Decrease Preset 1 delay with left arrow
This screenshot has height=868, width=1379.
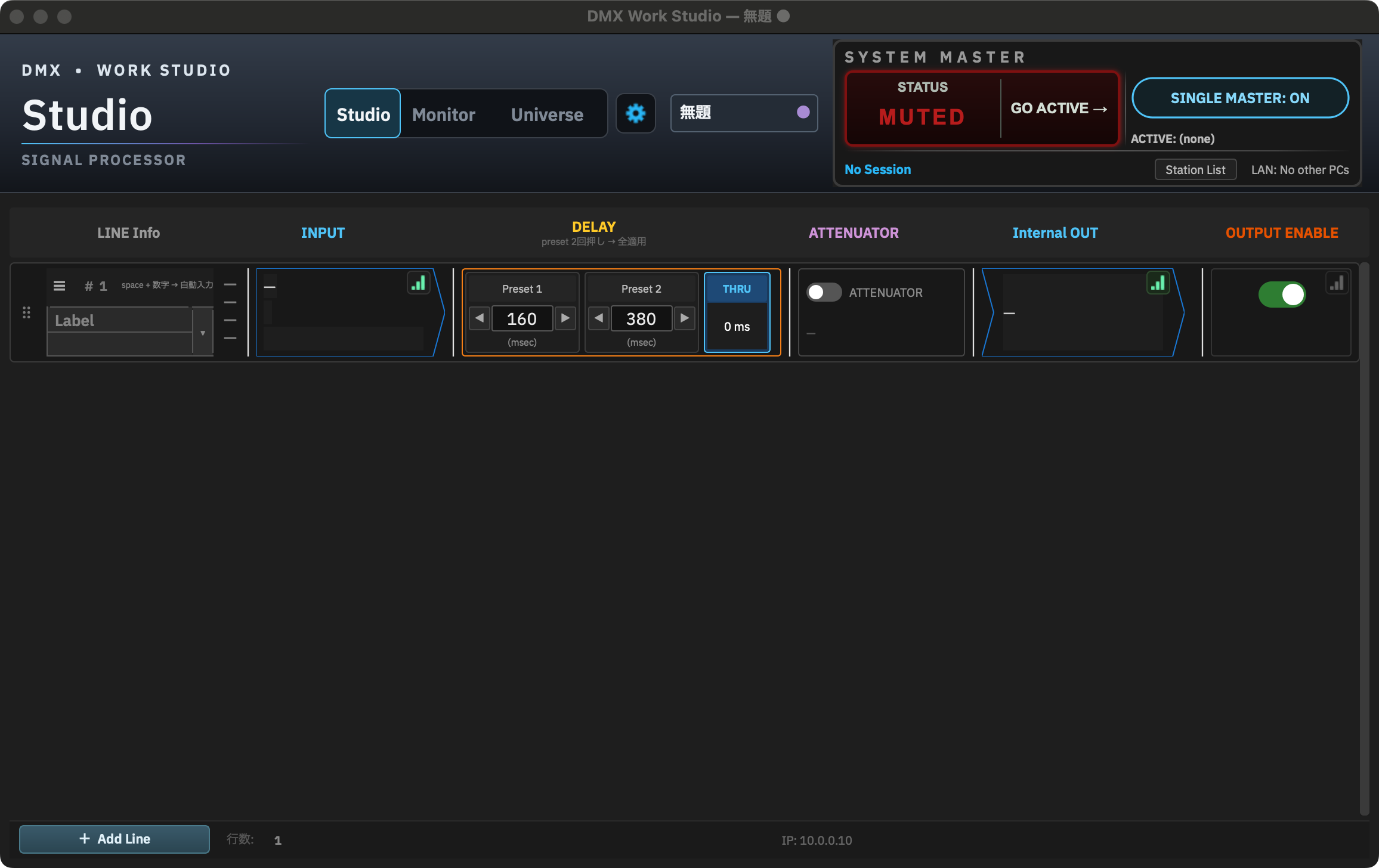pyautogui.click(x=480, y=318)
